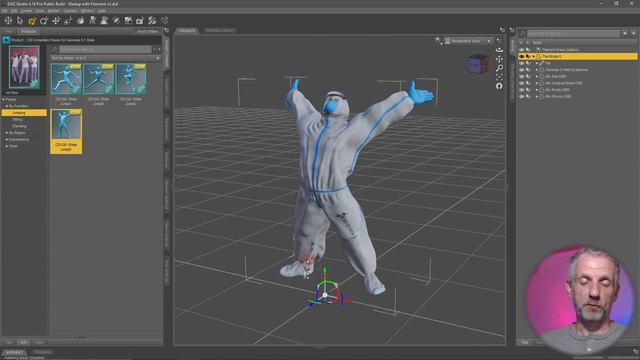Select the highlighted Jumping pose category

tap(24, 113)
